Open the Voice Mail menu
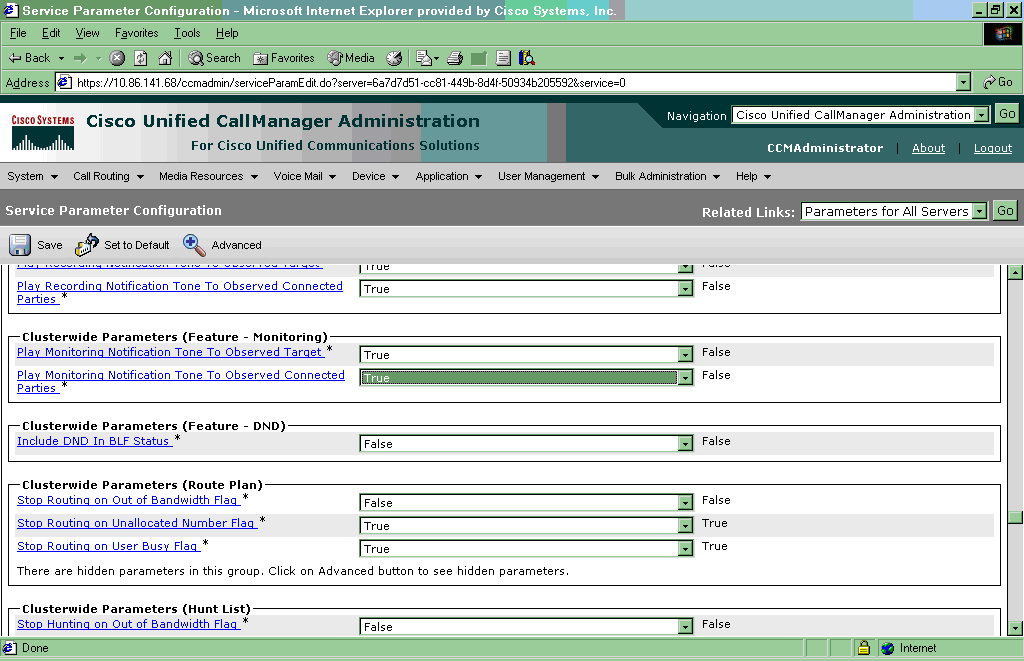Screen dimensions: 1024x661 304,176
